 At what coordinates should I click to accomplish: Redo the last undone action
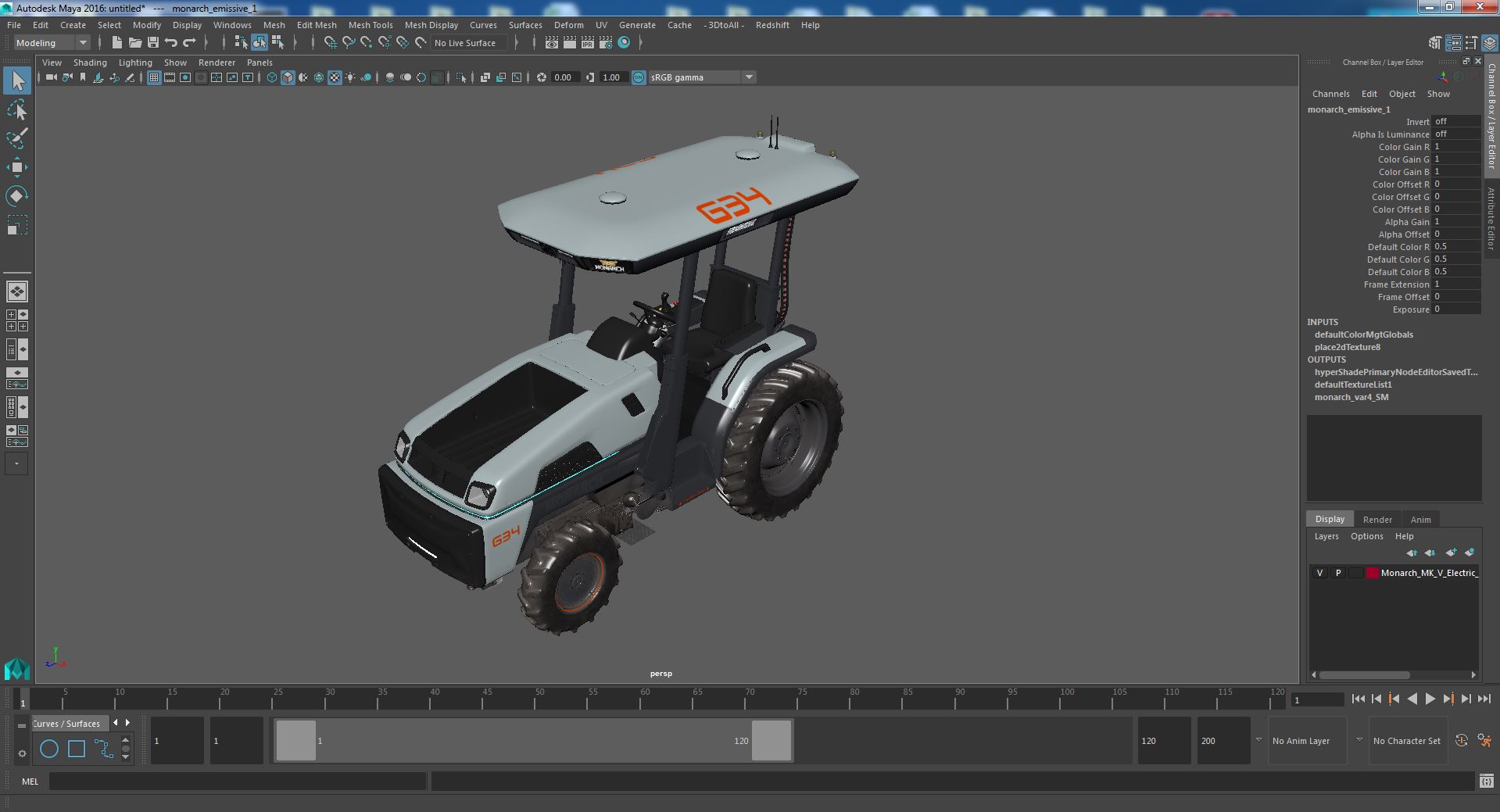point(189,43)
